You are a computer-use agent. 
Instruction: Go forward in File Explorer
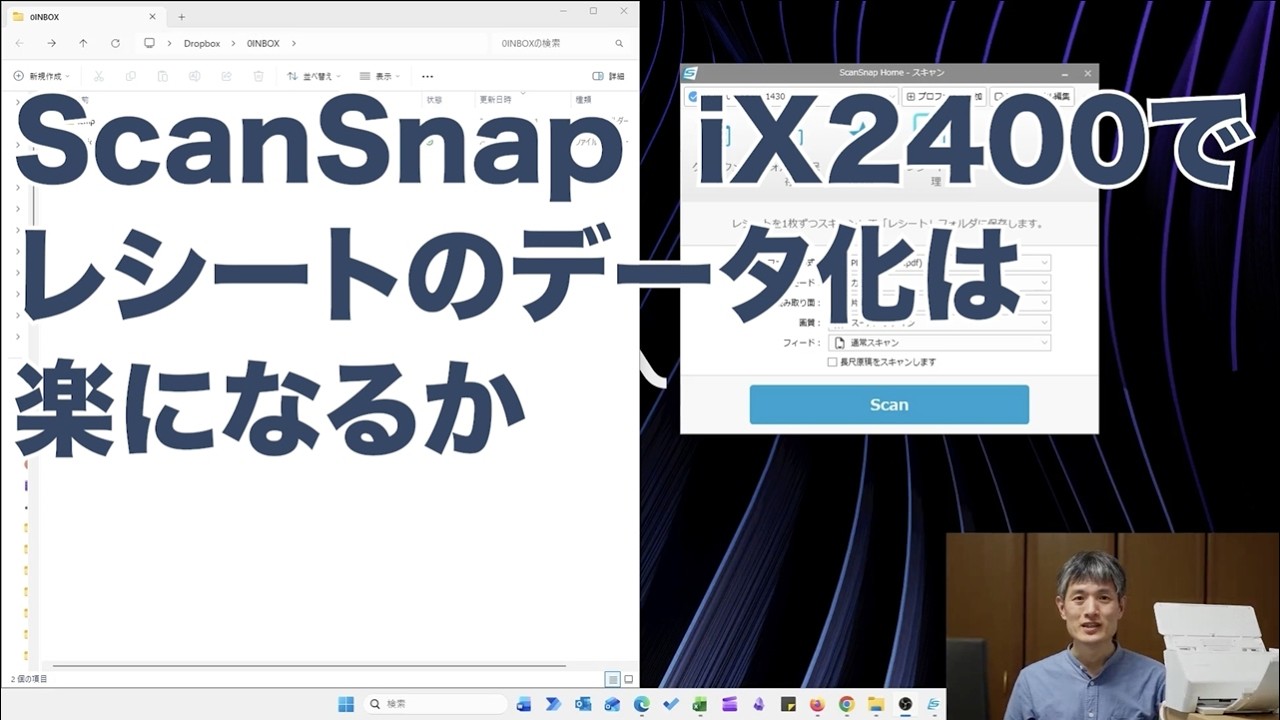click(52, 43)
